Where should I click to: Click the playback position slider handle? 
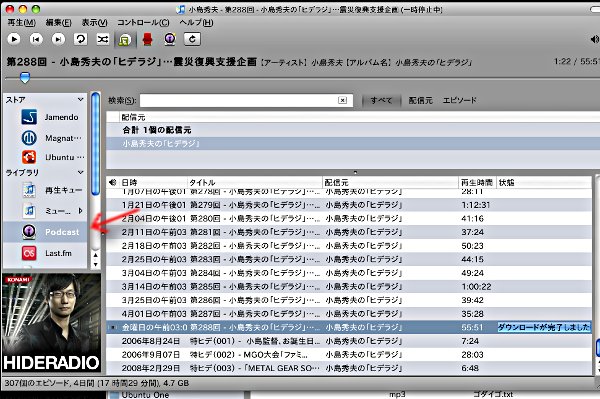pyautogui.click(x=25, y=78)
